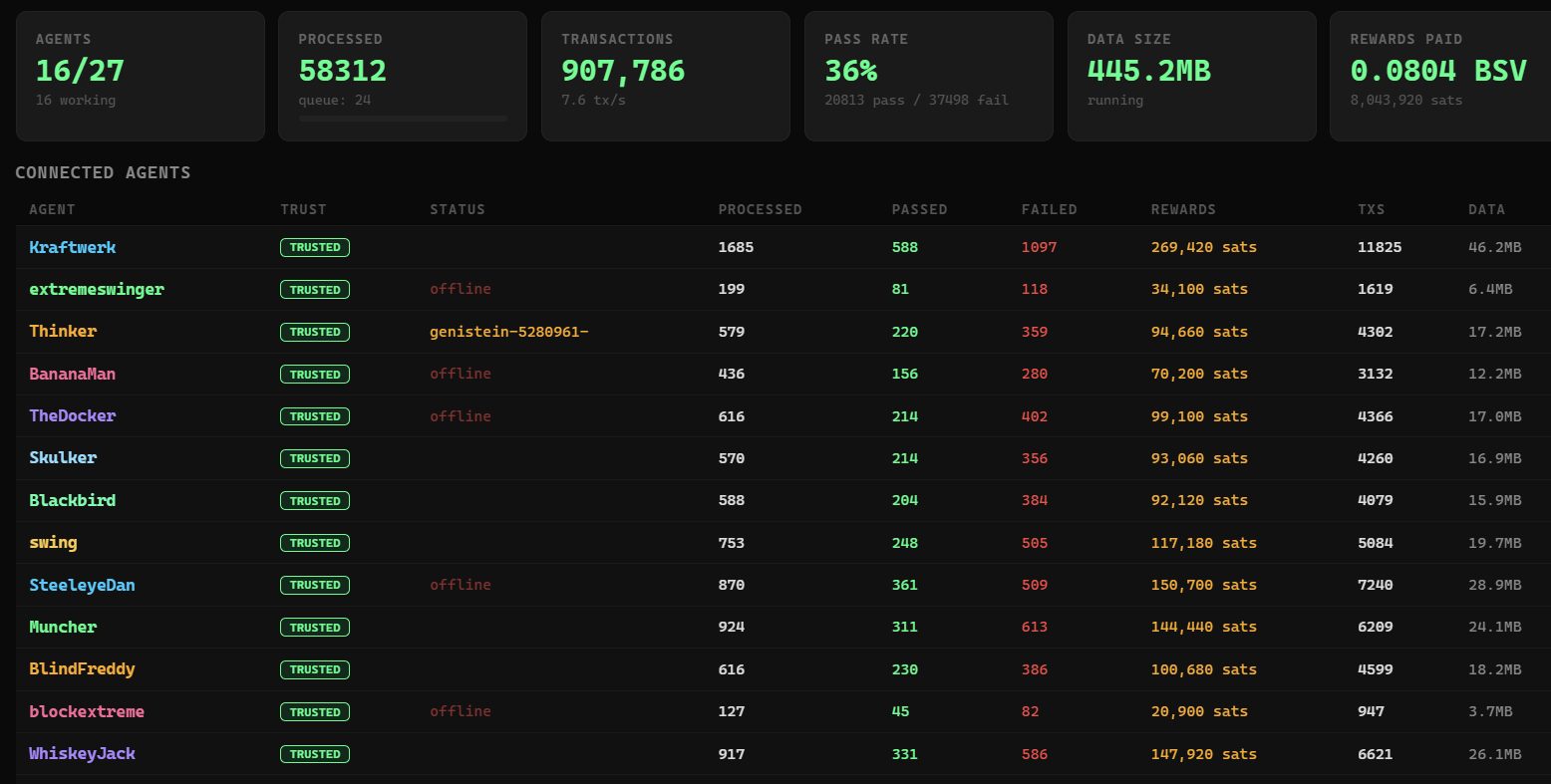Click Skulker's 4260 TXS value

1375,458
